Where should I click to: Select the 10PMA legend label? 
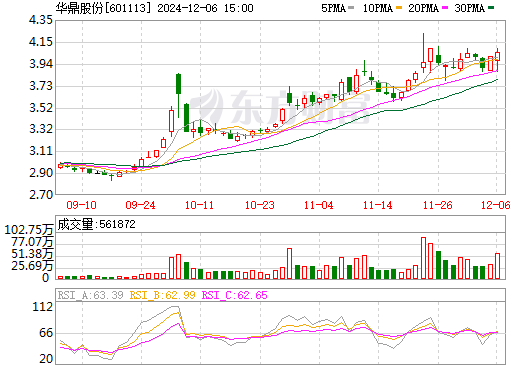point(378,8)
